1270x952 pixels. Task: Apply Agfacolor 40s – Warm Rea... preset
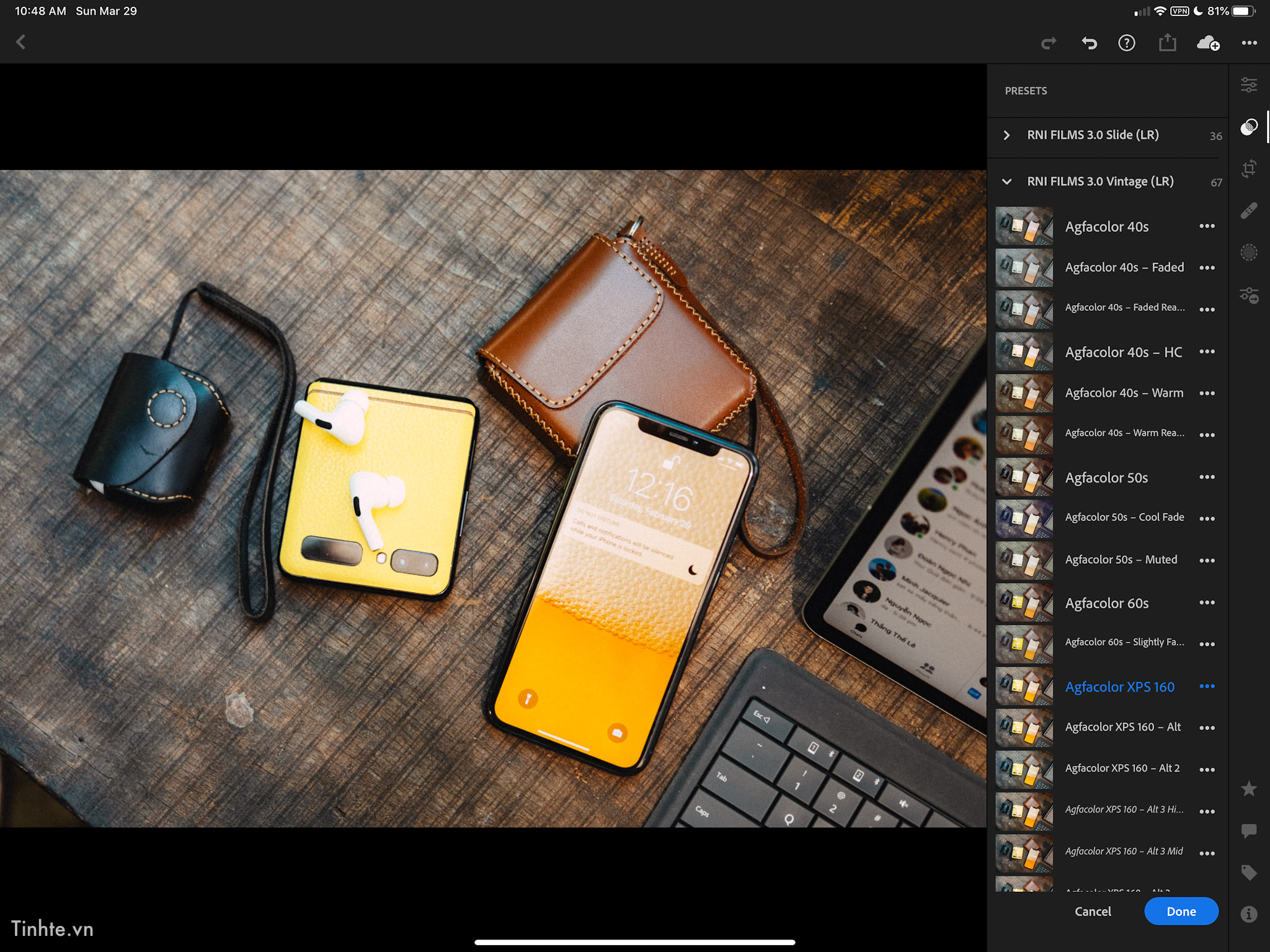point(1124,433)
